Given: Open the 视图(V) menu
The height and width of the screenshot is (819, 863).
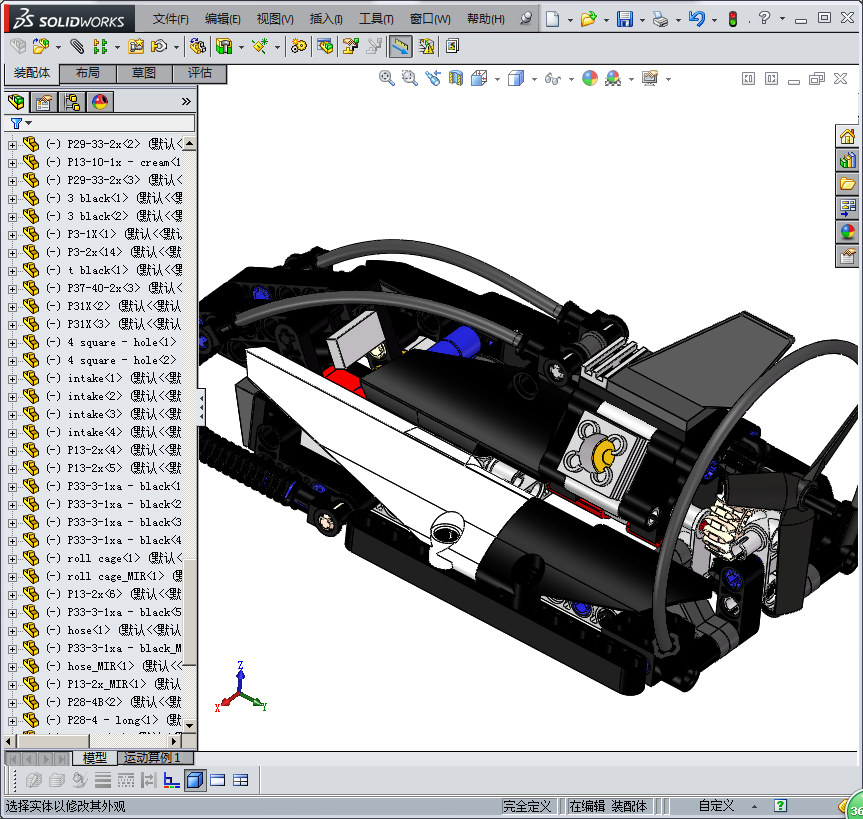Looking at the screenshot, I should [x=275, y=19].
